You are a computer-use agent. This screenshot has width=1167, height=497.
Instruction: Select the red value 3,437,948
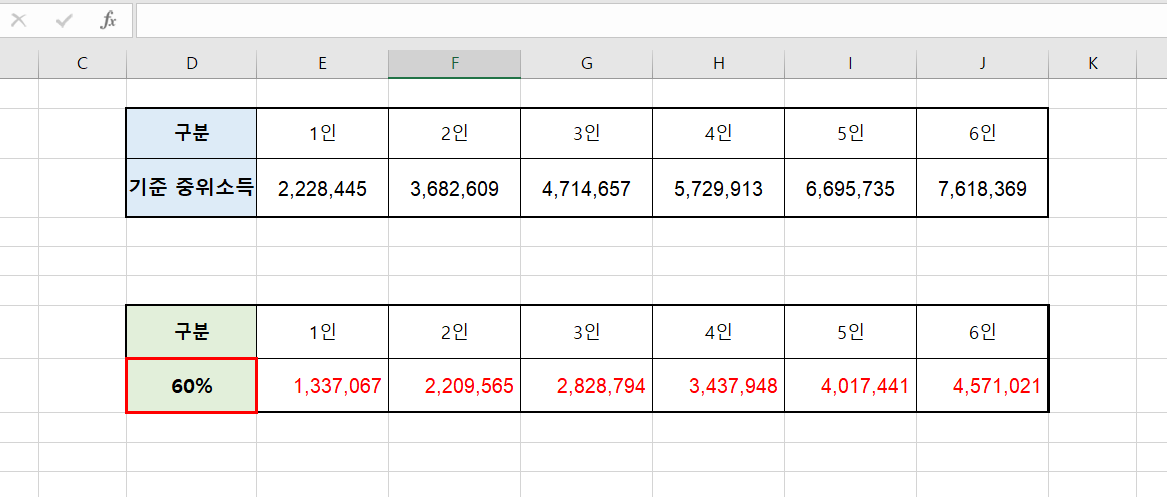pyautogui.click(x=718, y=385)
